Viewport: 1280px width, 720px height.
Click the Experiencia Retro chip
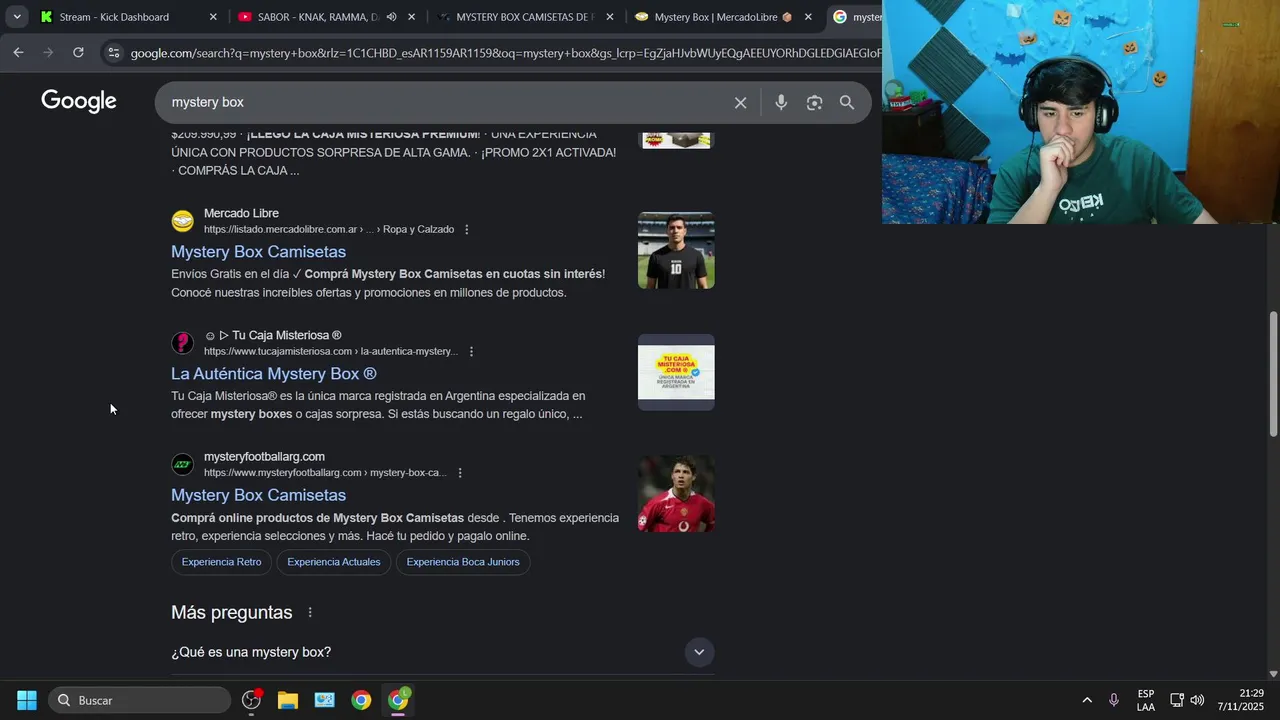coord(221,562)
